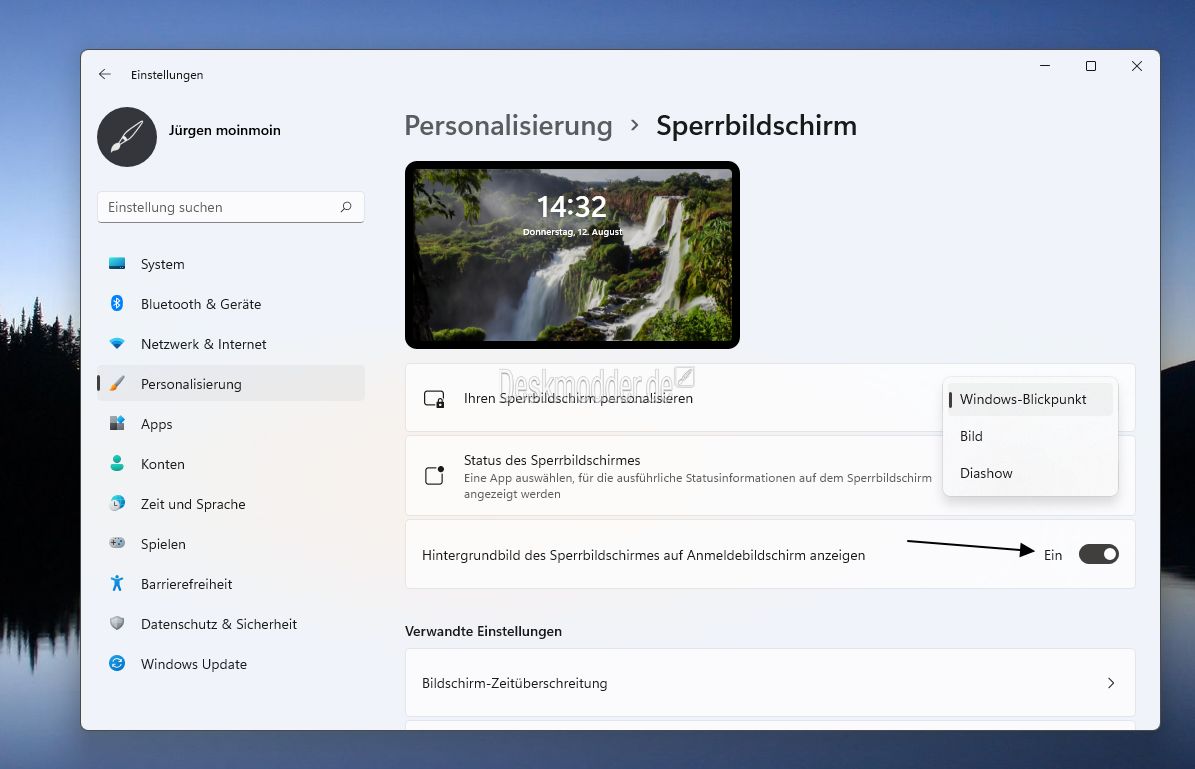Click the Spielen gamepad icon
1195x769 pixels.
(117, 543)
